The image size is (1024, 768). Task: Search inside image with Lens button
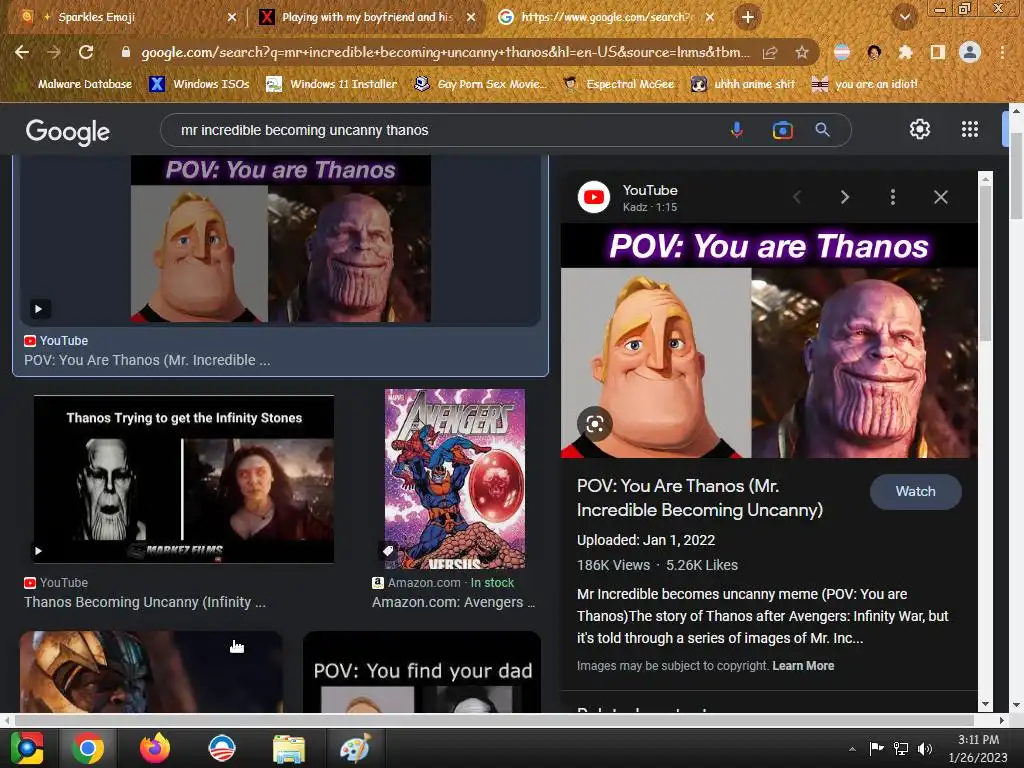click(x=594, y=424)
